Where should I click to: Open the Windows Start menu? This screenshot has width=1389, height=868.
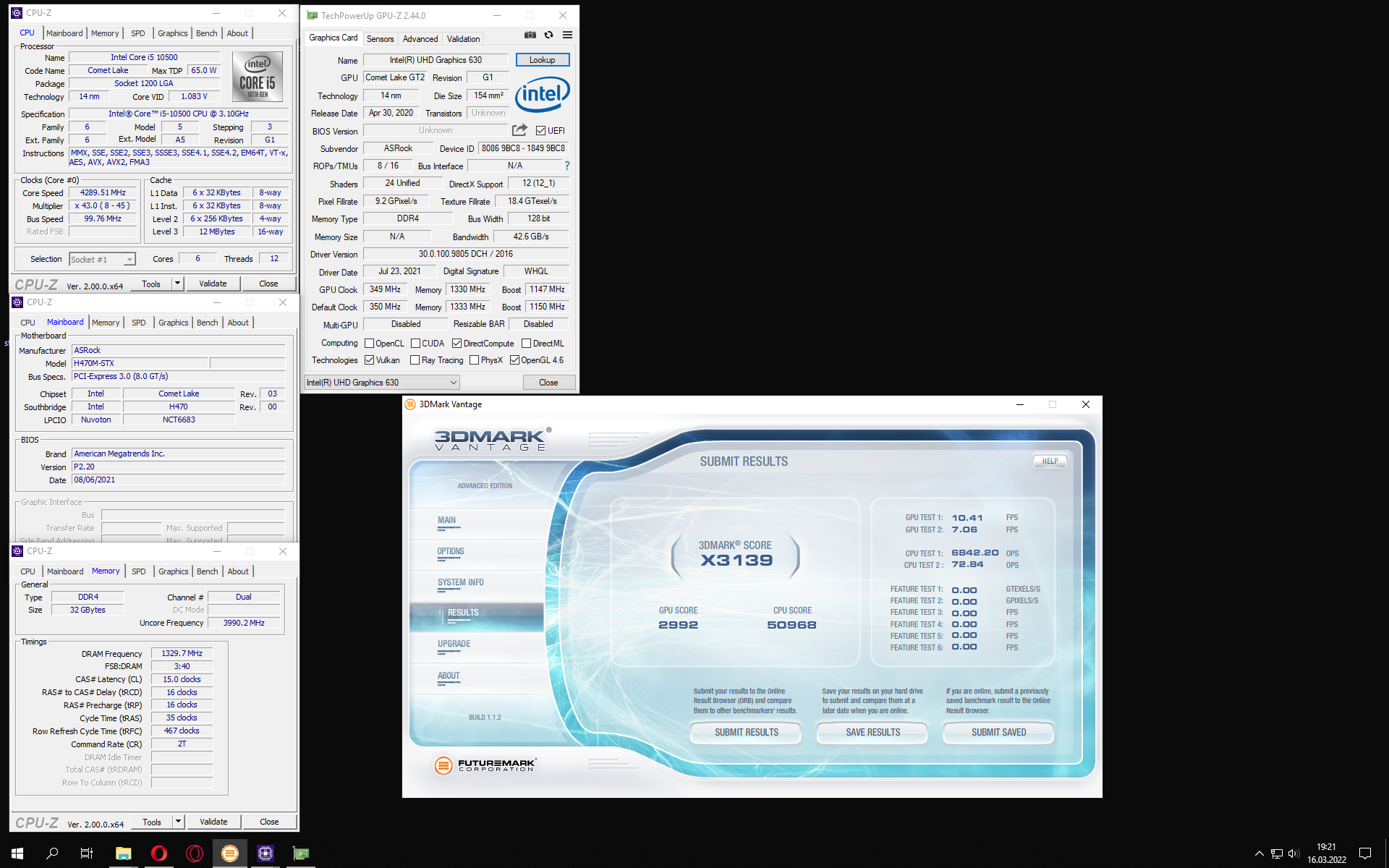click(x=17, y=854)
